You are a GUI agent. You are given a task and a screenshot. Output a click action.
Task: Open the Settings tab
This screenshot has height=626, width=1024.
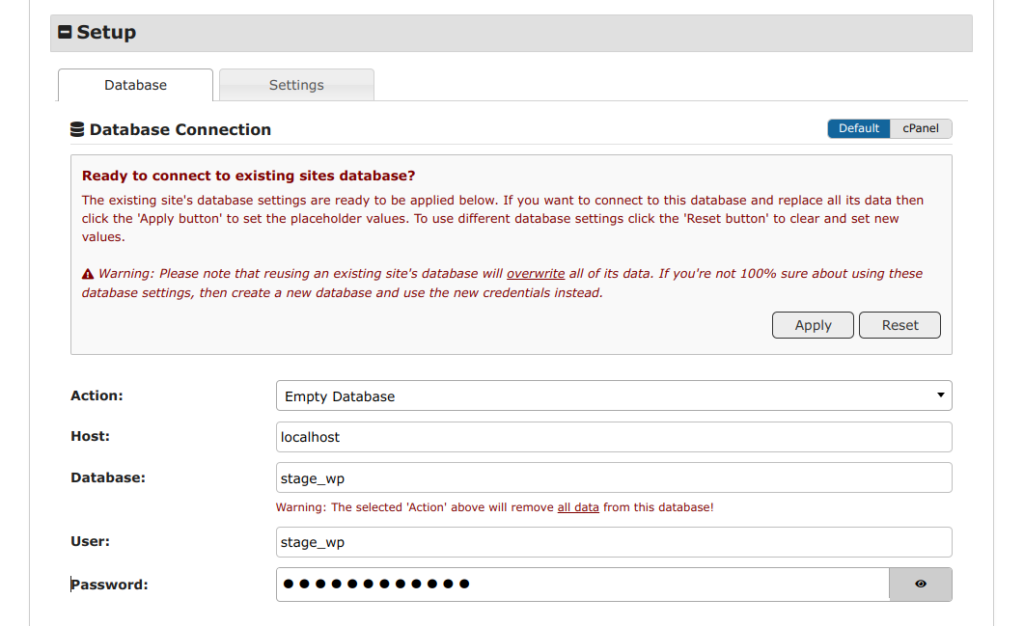pyautogui.click(x=296, y=85)
